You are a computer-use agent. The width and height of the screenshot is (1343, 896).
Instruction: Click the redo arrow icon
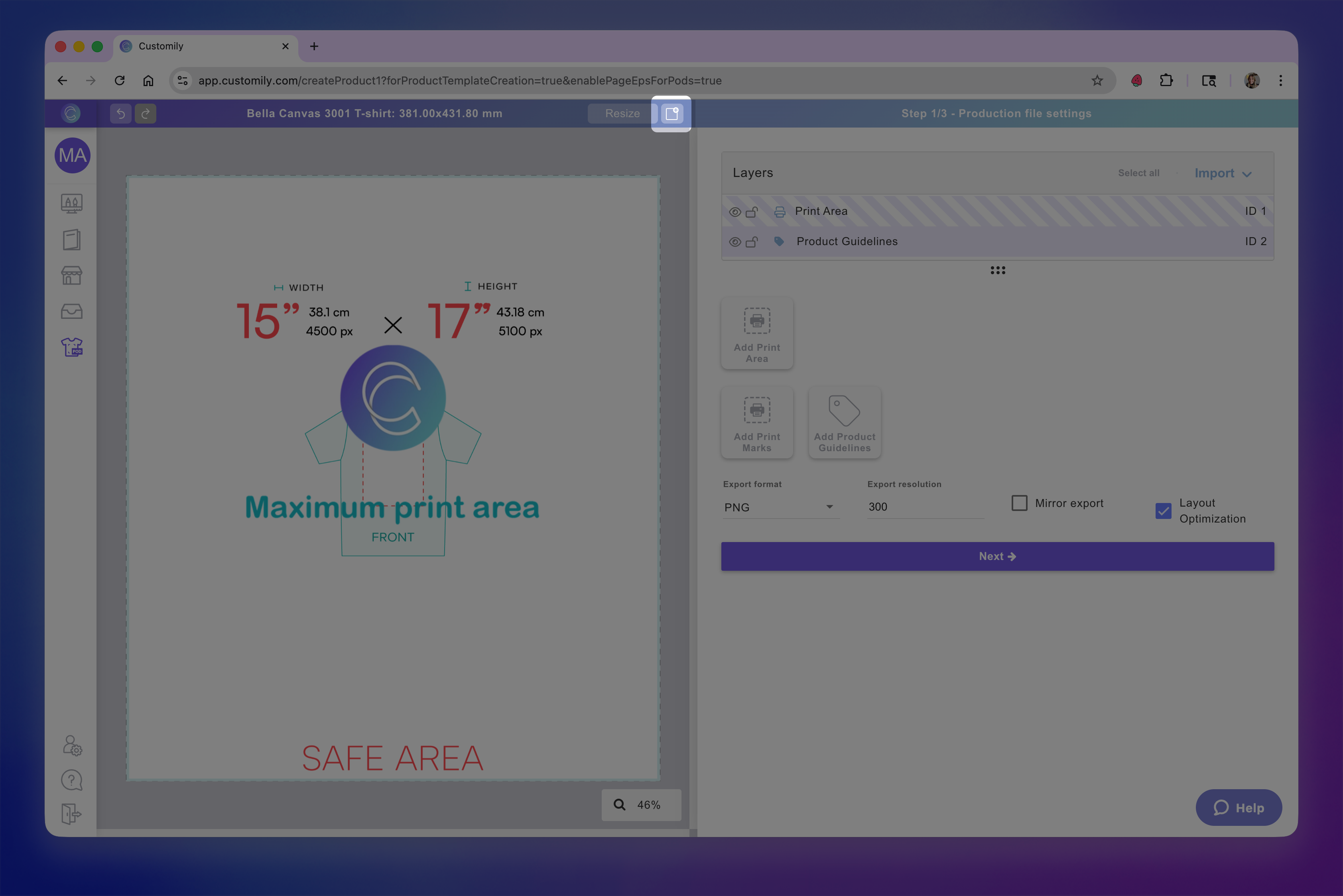coord(146,114)
